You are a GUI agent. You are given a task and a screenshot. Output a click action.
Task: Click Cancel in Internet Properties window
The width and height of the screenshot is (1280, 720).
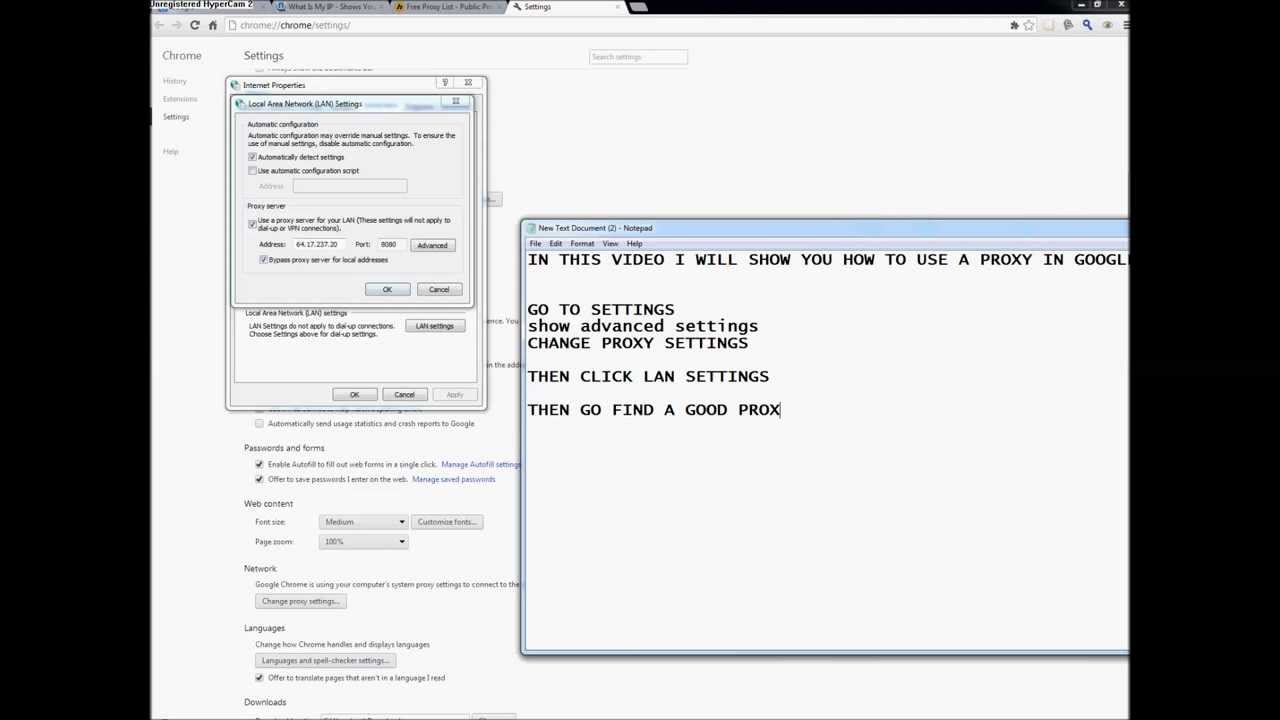click(404, 395)
